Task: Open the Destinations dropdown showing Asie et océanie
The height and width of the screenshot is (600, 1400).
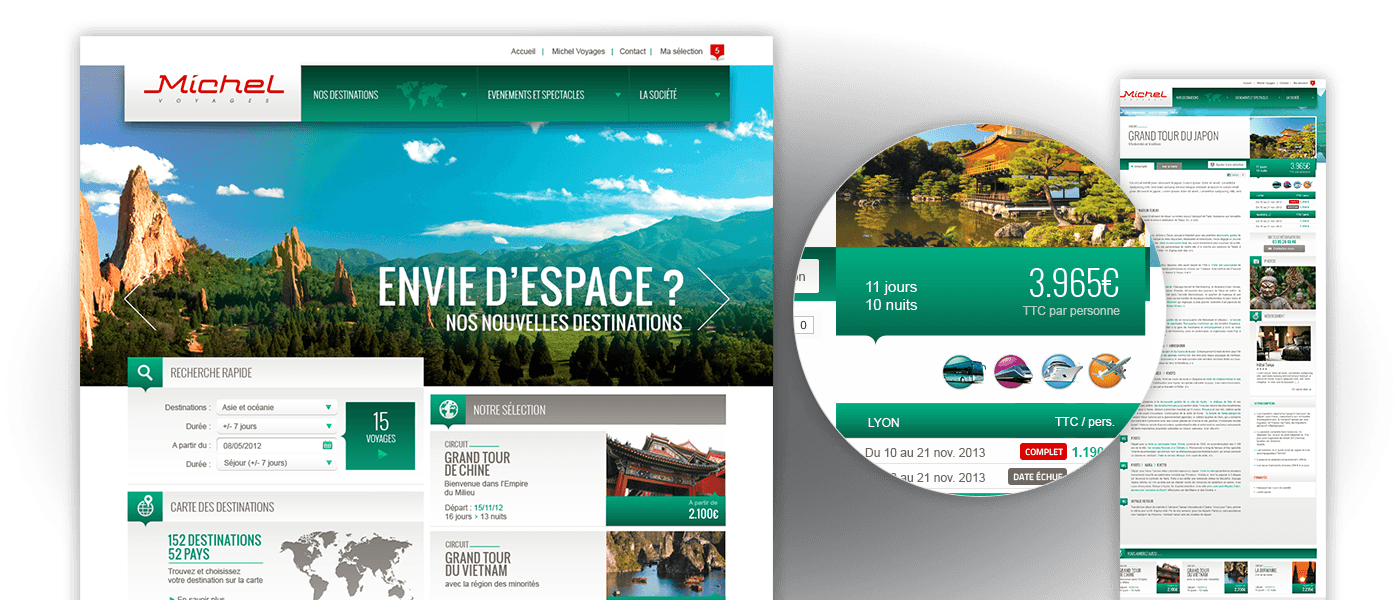Action: (x=276, y=408)
